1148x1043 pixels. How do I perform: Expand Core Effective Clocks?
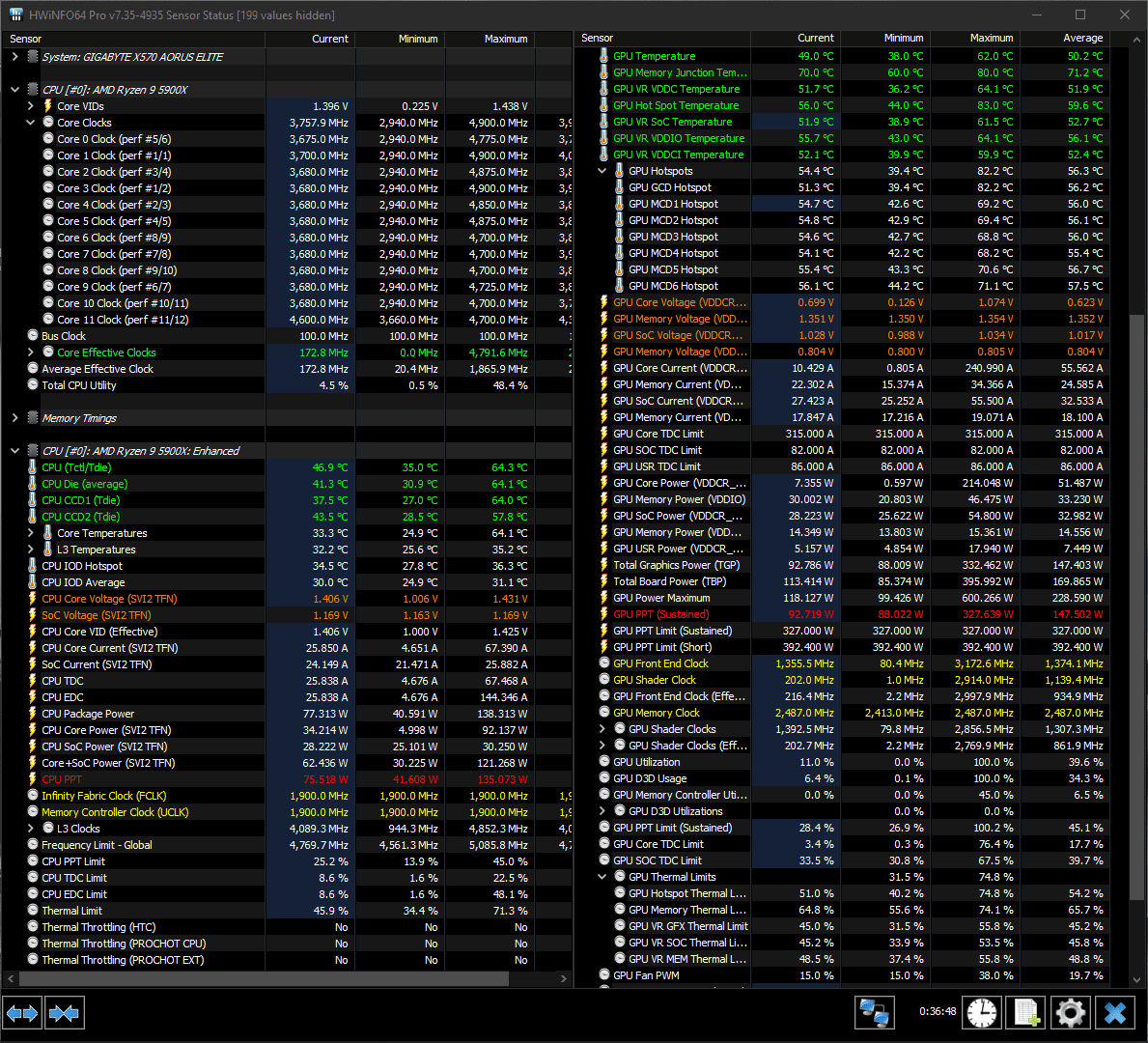31,352
